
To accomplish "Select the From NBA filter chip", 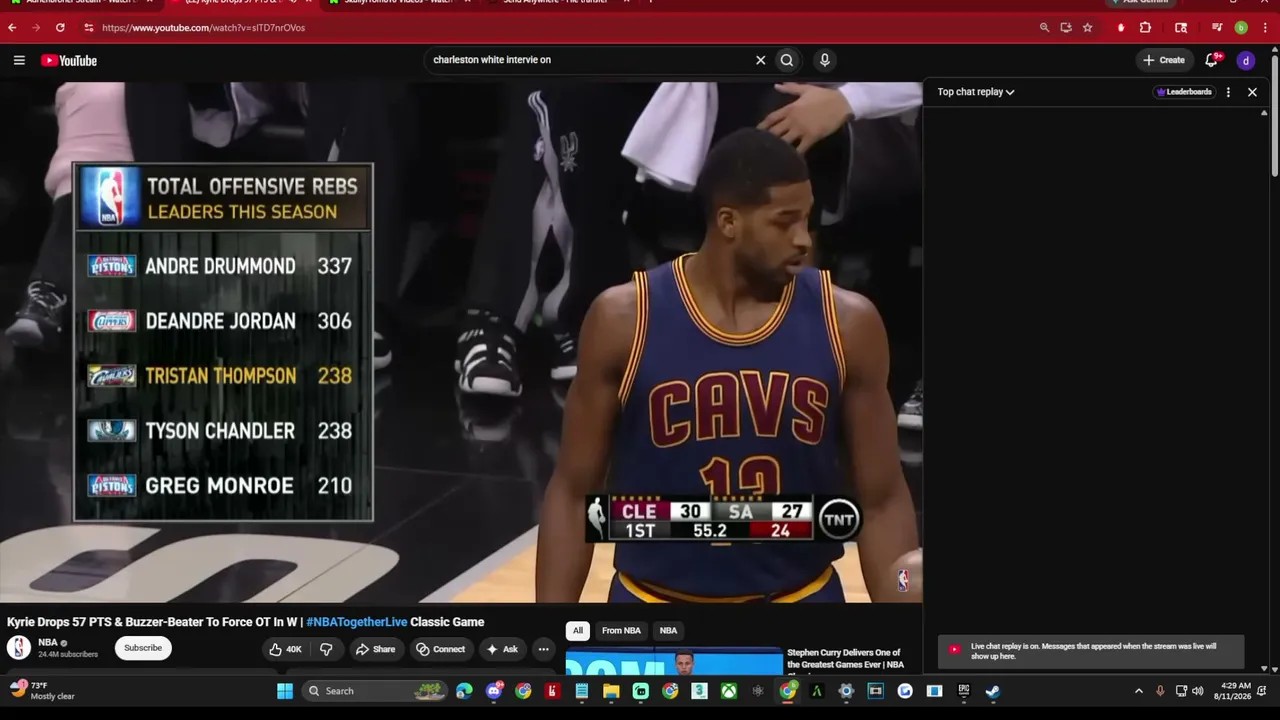I will (x=621, y=631).
